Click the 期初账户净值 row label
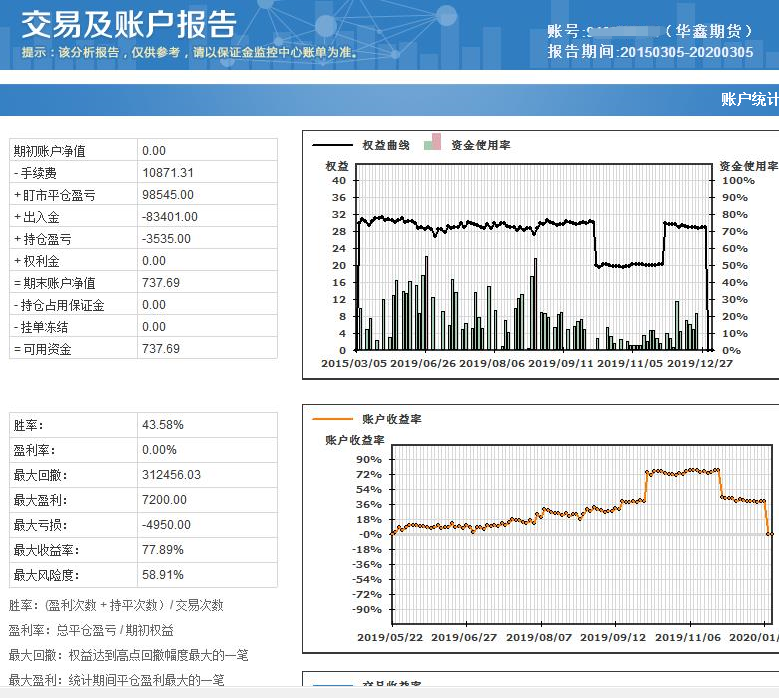The width and height of the screenshot is (779, 698). (50, 151)
